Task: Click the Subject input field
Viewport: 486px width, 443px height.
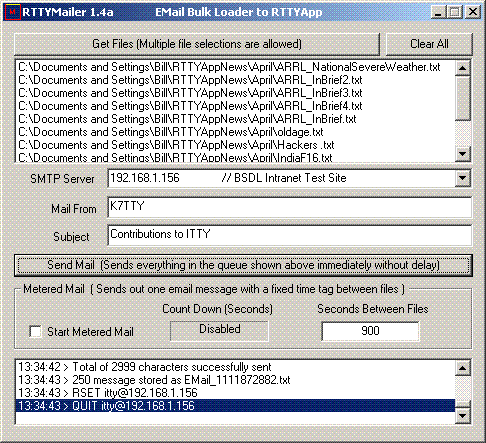Action: point(290,235)
